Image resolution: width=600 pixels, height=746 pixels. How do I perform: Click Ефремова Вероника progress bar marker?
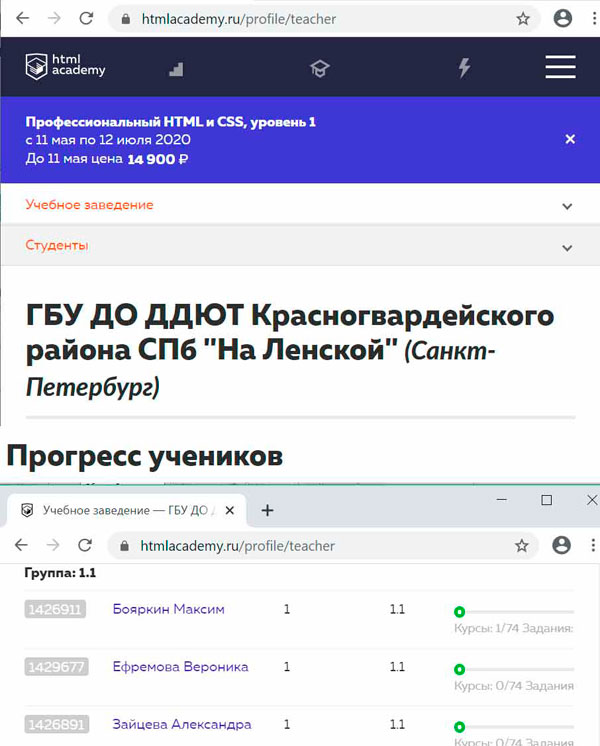tap(459, 669)
